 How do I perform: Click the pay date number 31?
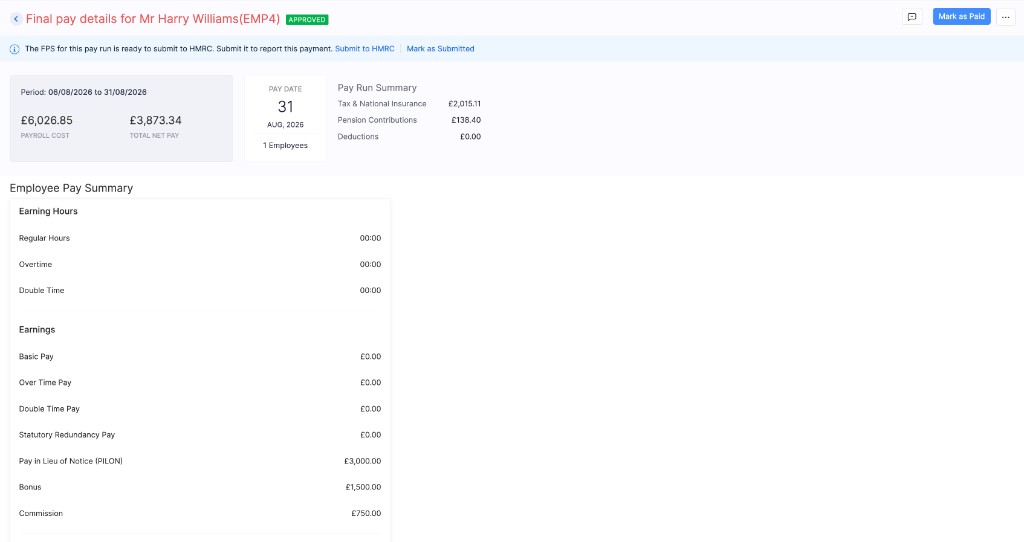(x=285, y=106)
